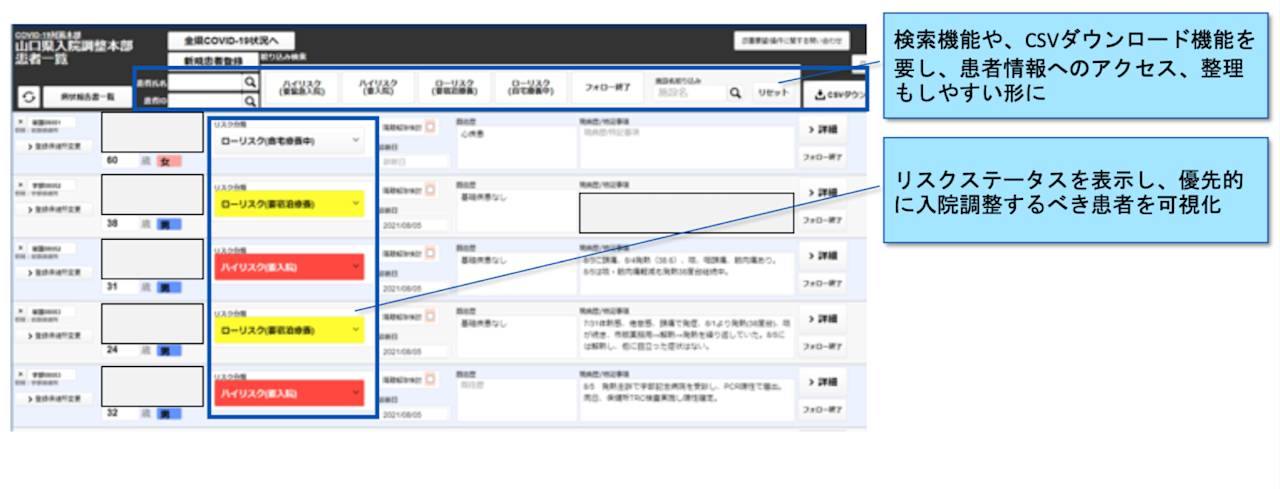Click the x icon on the age-24 patient row
The image size is (1280, 489).
(x=21, y=311)
